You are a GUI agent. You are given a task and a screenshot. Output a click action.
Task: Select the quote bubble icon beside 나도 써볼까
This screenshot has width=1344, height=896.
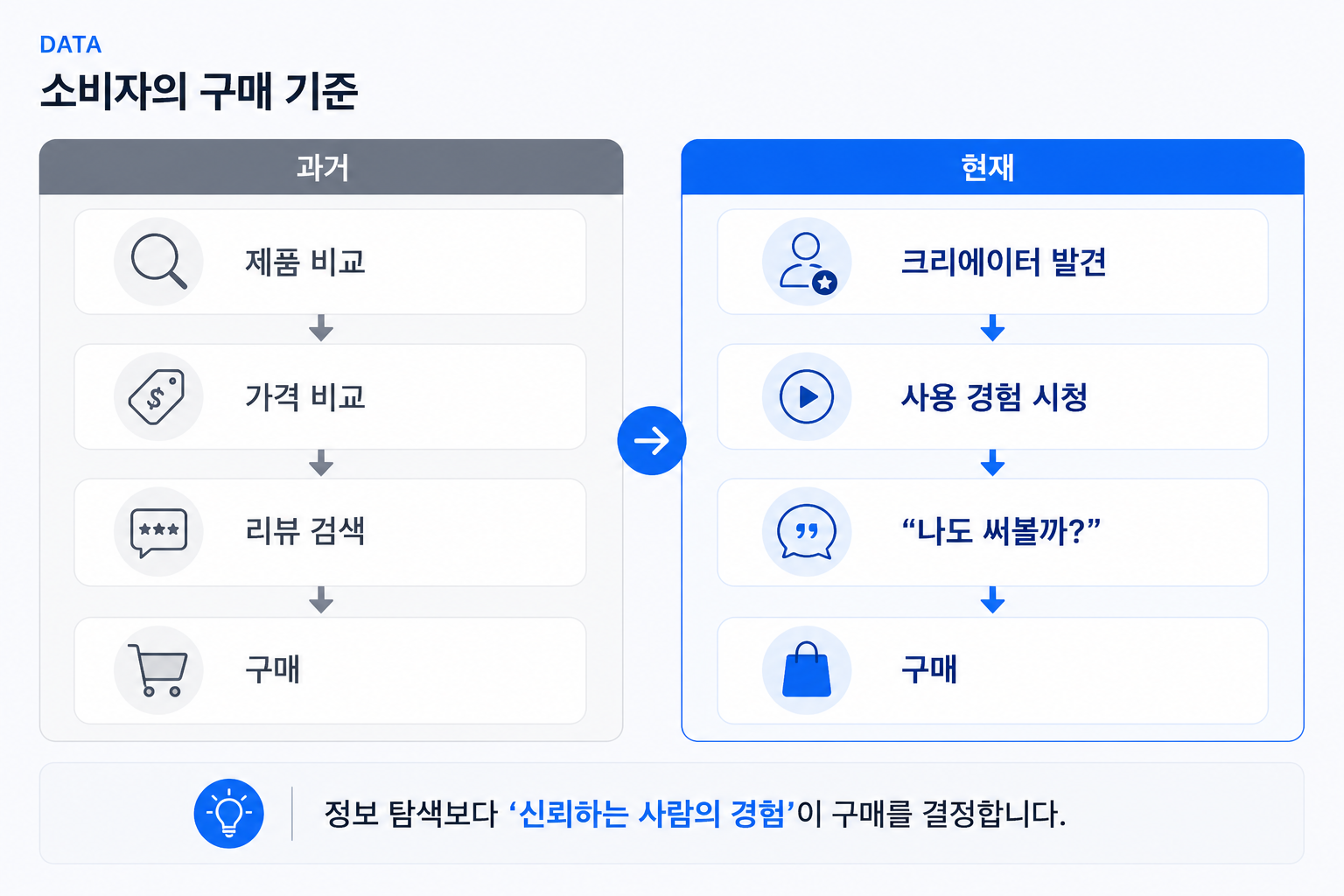pyautogui.click(x=807, y=531)
